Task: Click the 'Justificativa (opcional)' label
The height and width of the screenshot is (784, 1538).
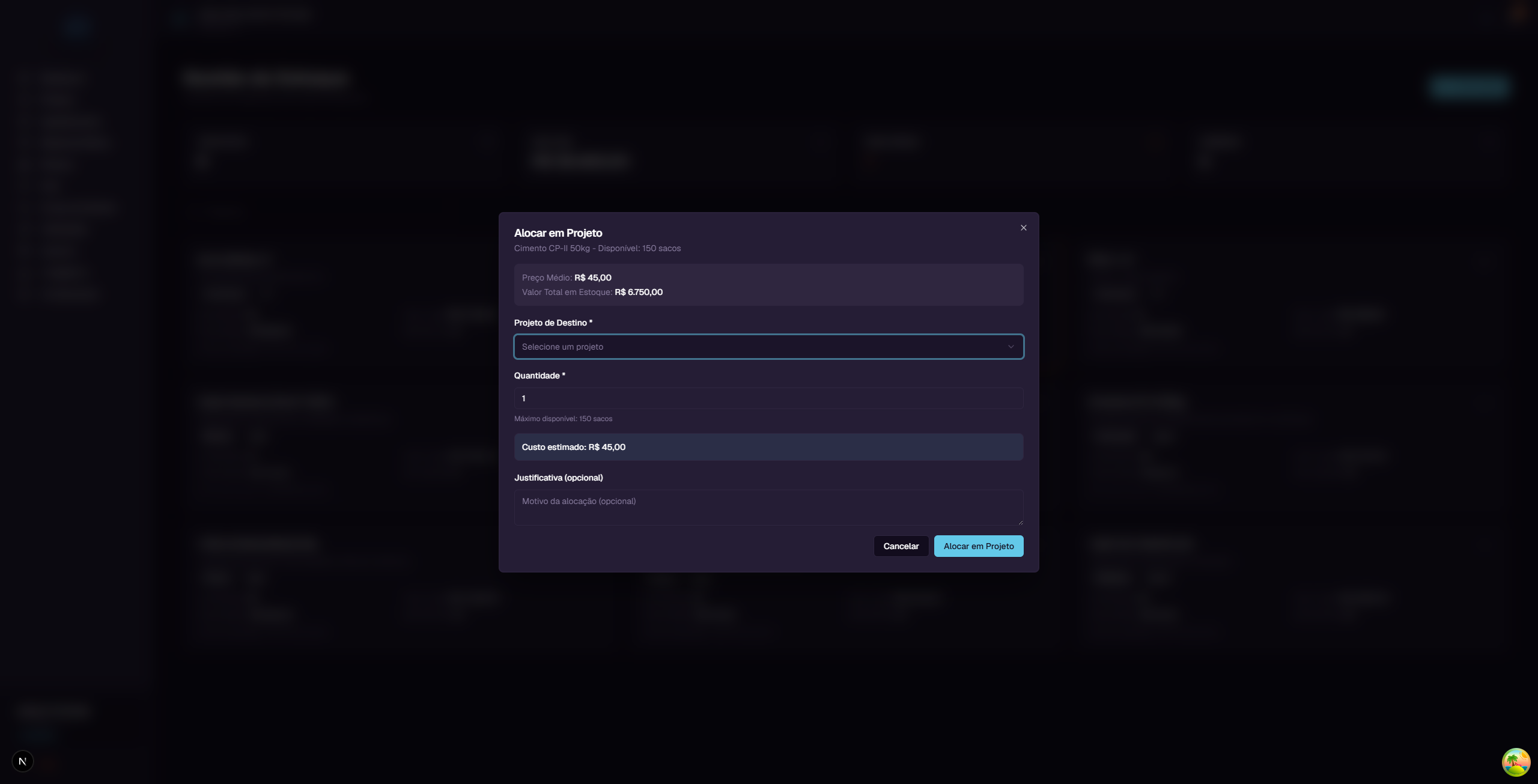Action: click(558, 478)
